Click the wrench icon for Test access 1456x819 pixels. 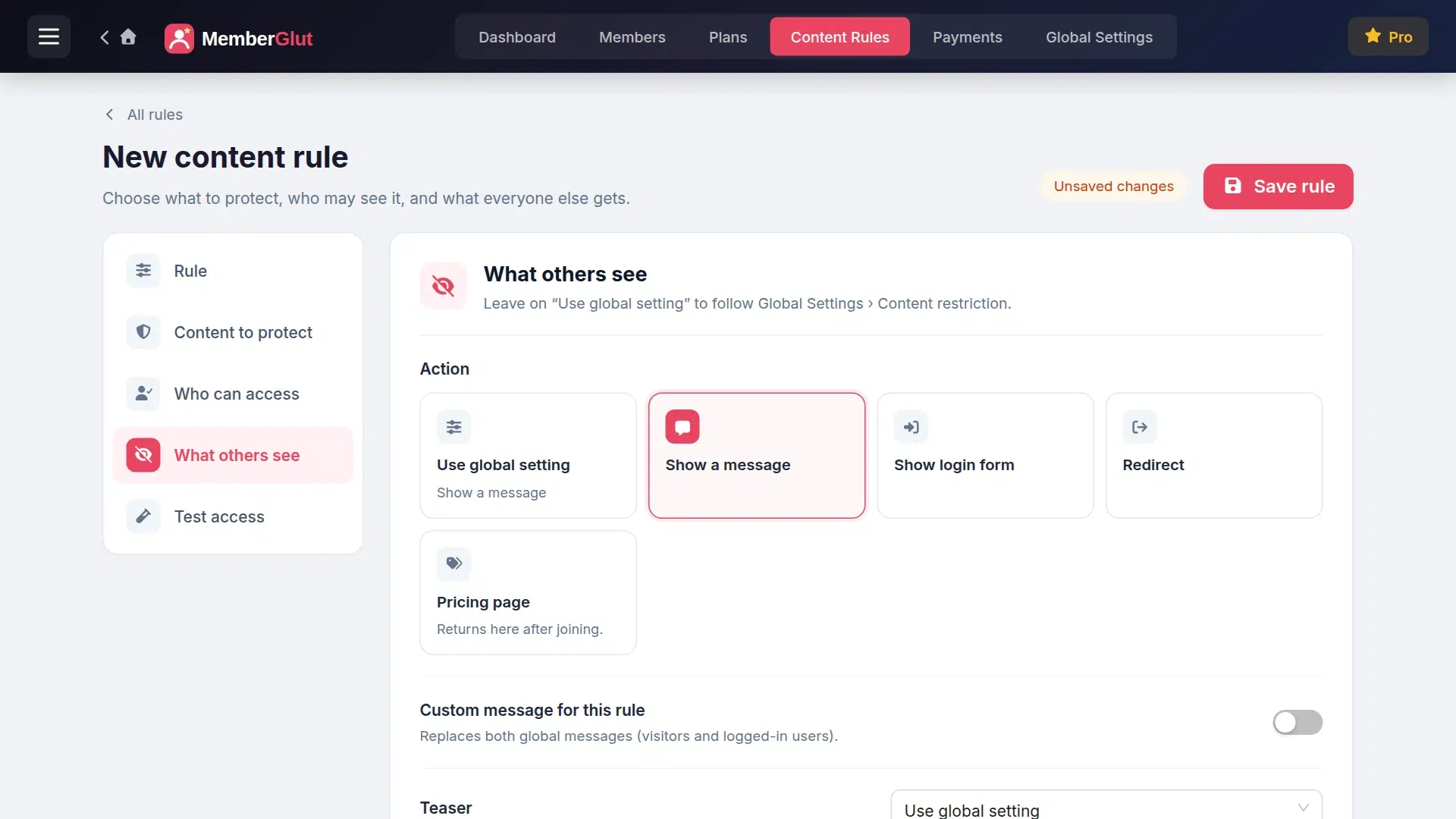tap(143, 516)
